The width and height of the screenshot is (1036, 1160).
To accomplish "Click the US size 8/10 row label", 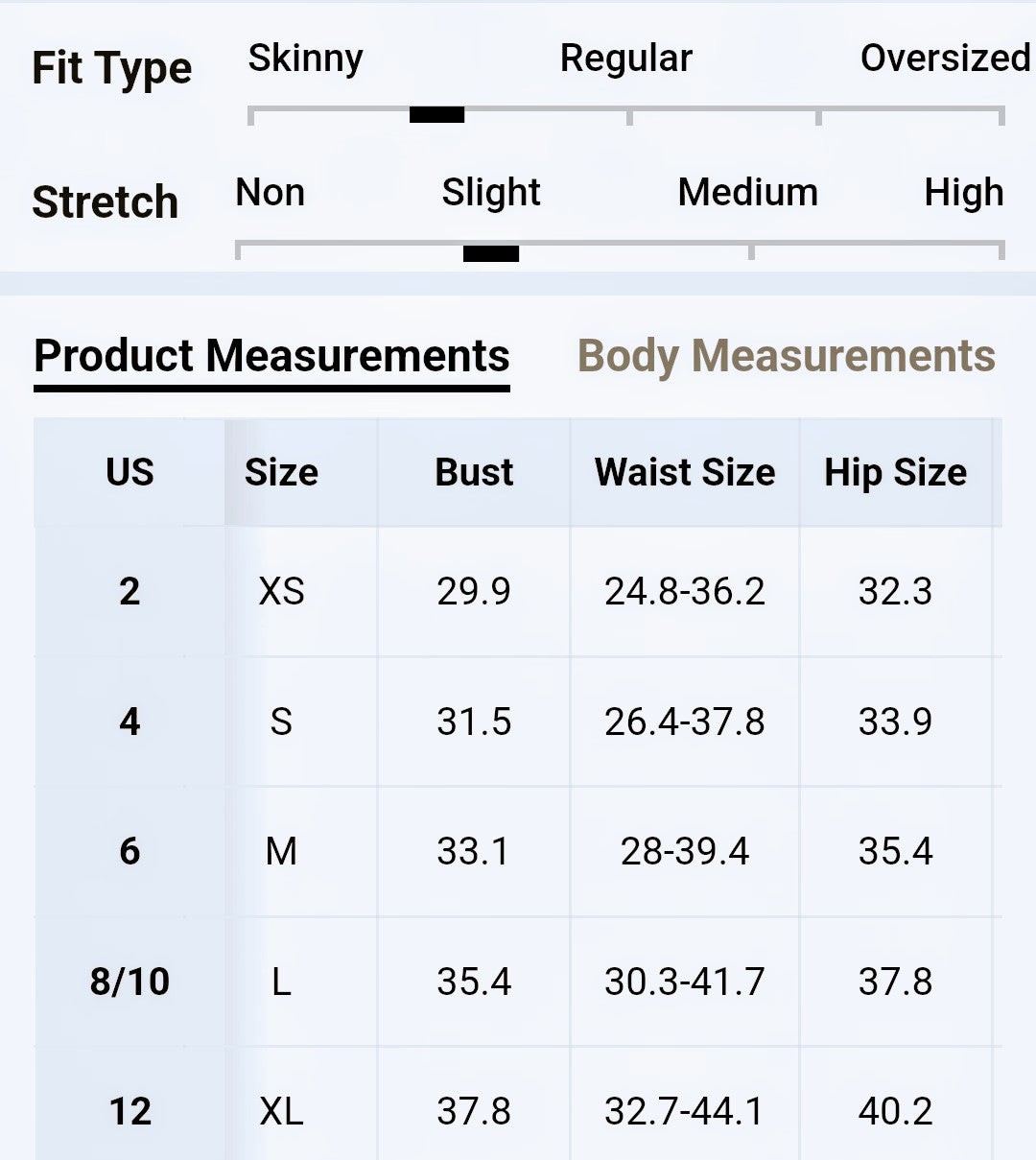I will point(129,982).
